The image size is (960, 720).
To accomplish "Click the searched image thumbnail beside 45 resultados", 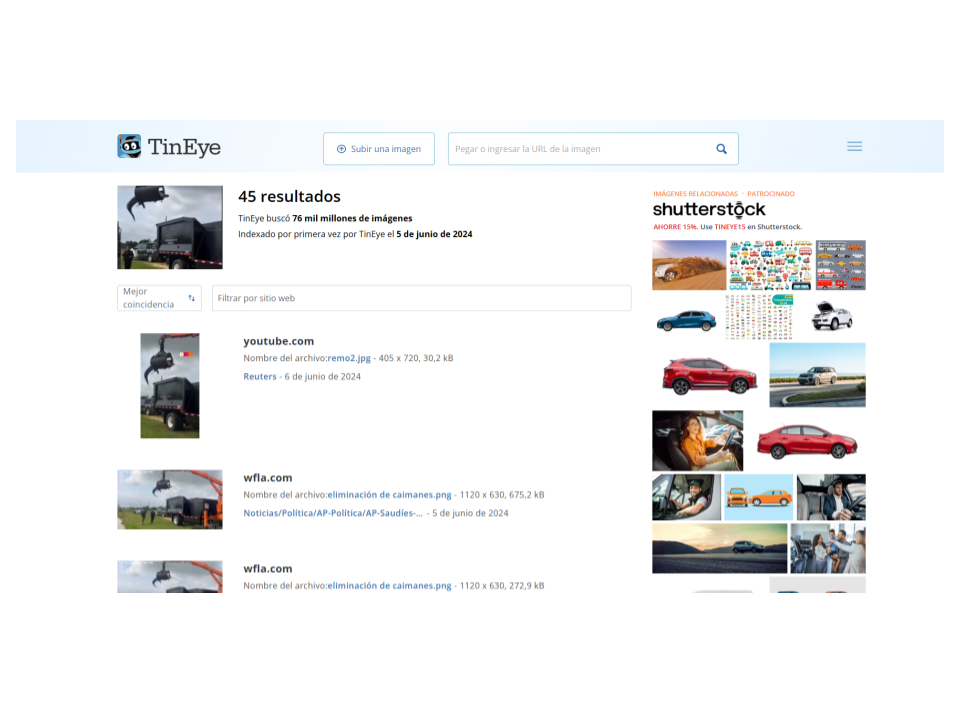I will (170, 227).
